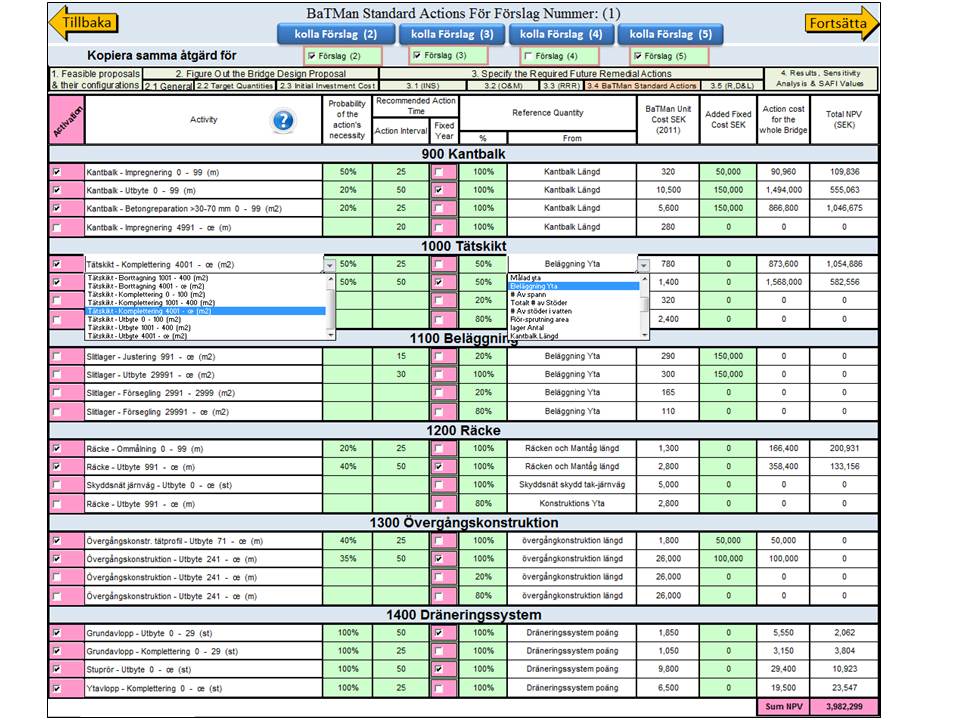The height and width of the screenshot is (720, 960).
Task: Open kolla Förslag (3)
Action: (x=452, y=34)
